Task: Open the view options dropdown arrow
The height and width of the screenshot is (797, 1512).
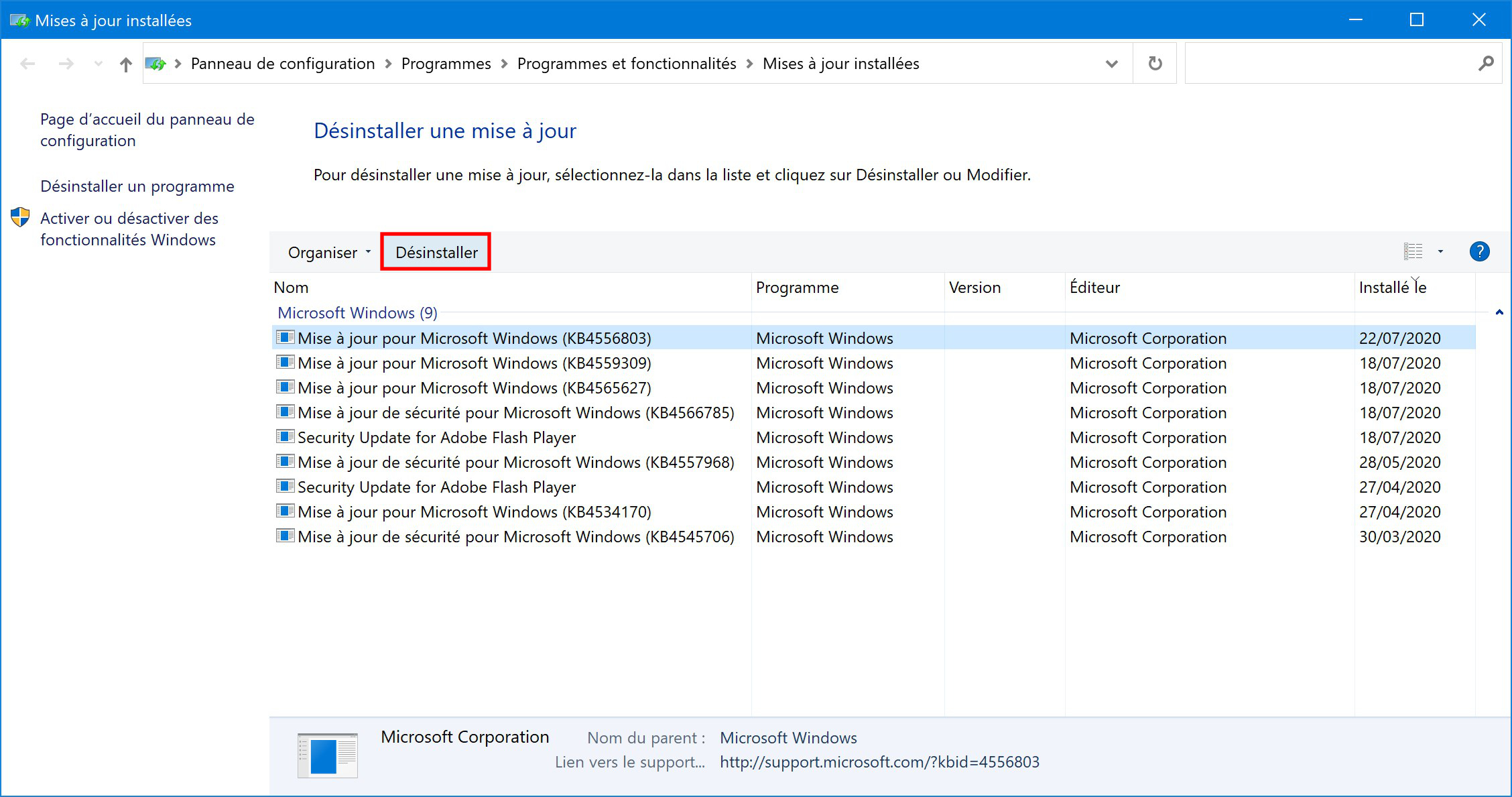Action: coord(1440,252)
